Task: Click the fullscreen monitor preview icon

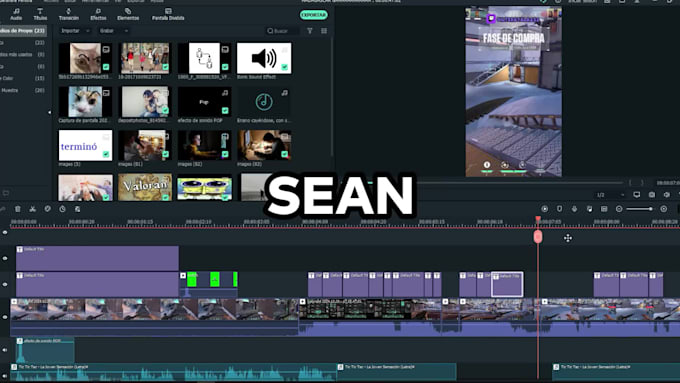Action: (x=637, y=195)
